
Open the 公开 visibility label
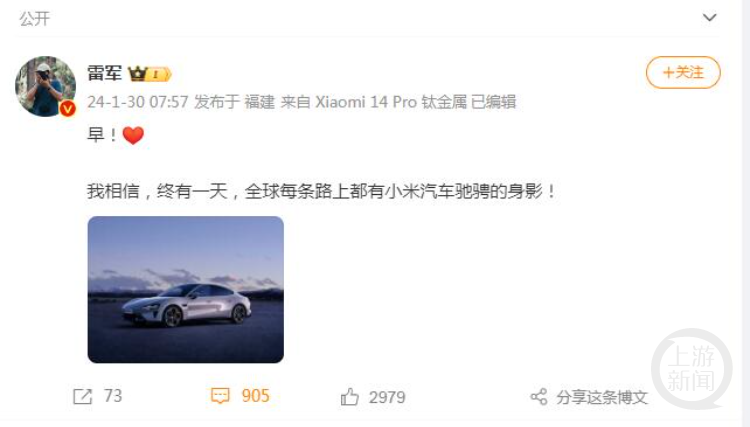(34, 19)
